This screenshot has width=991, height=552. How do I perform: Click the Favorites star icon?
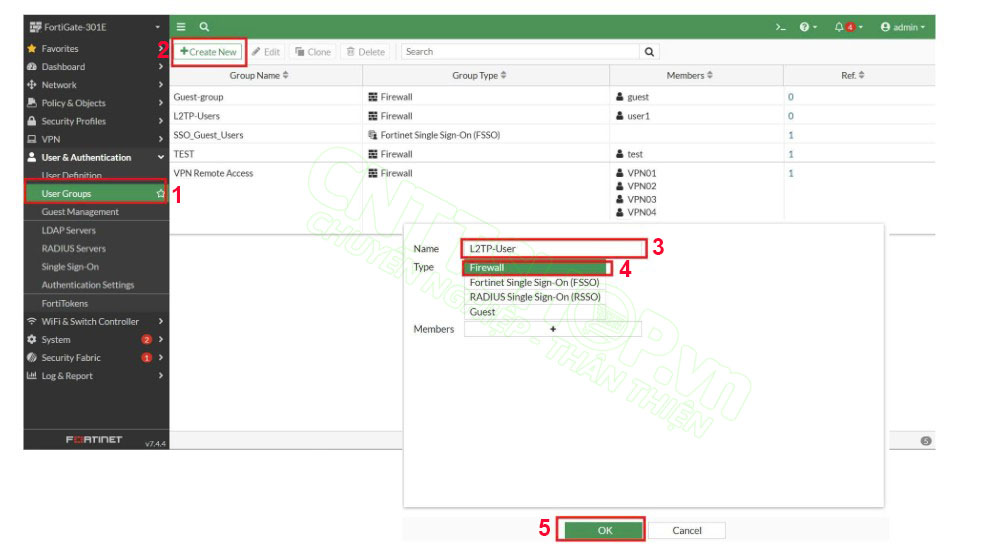pyautogui.click(x=32, y=49)
